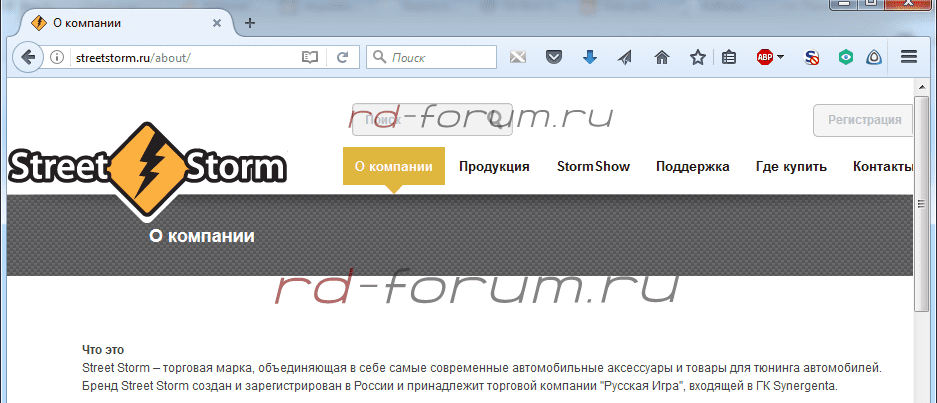Viewport: 937px width, 403px height.
Task: Open site information icon in address bar
Action: pos(57,57)
